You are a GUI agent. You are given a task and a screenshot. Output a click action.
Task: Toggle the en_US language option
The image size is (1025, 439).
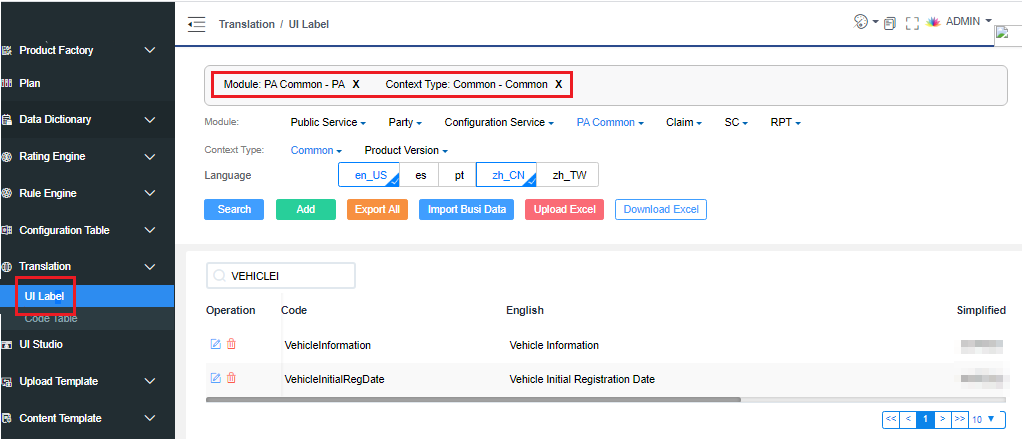coord(369,175)
